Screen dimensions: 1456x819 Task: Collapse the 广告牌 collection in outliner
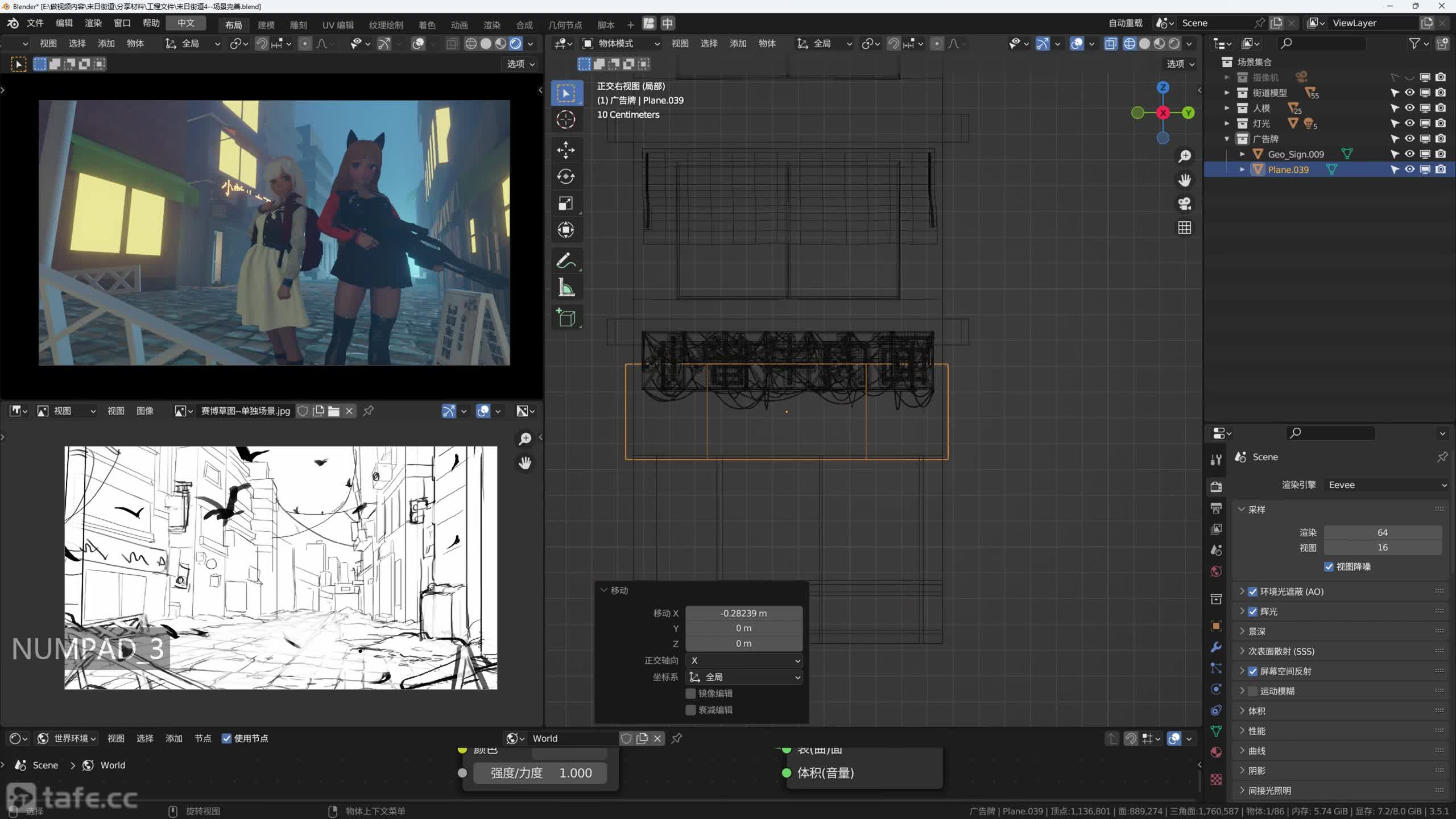pos(1227,139)
